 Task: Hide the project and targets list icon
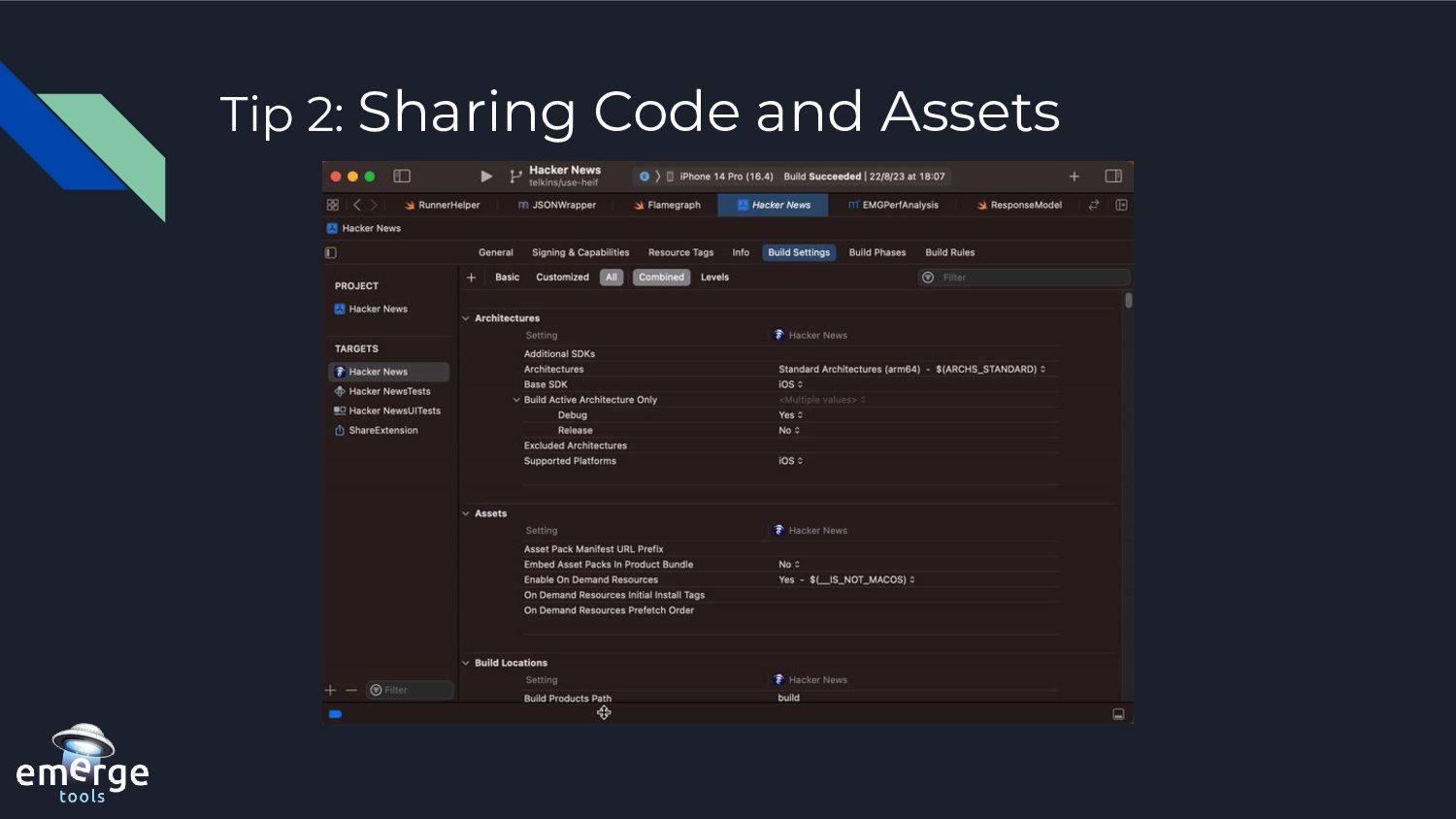pos(331,252)
